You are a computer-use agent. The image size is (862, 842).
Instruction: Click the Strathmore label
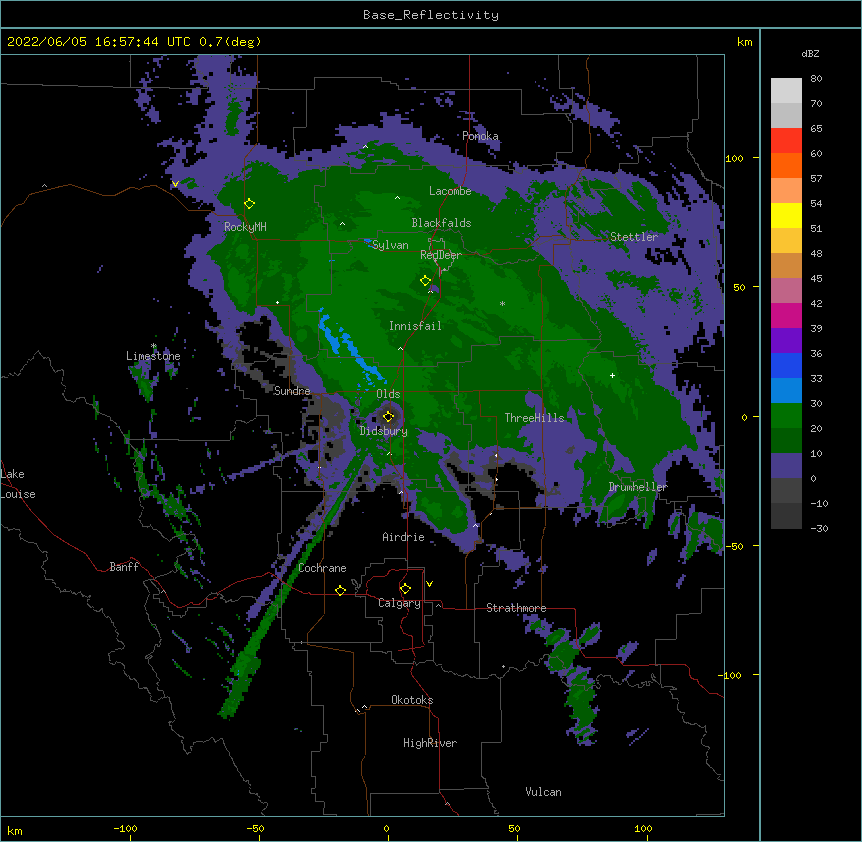(516, 608)
